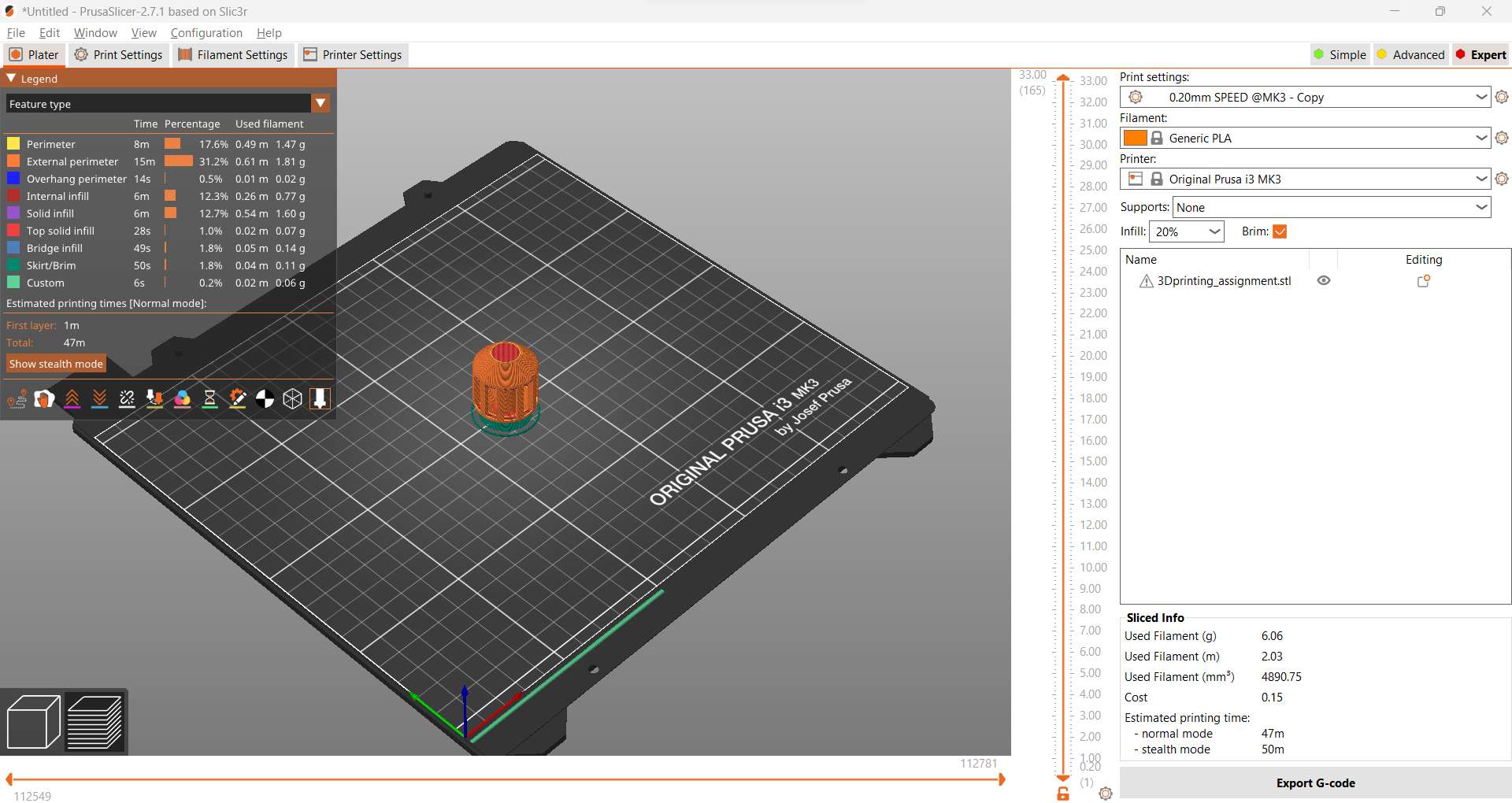1512x803 pixels.
Task: Toggle the External perimeter feature row
Action: (x=169, y=161)
